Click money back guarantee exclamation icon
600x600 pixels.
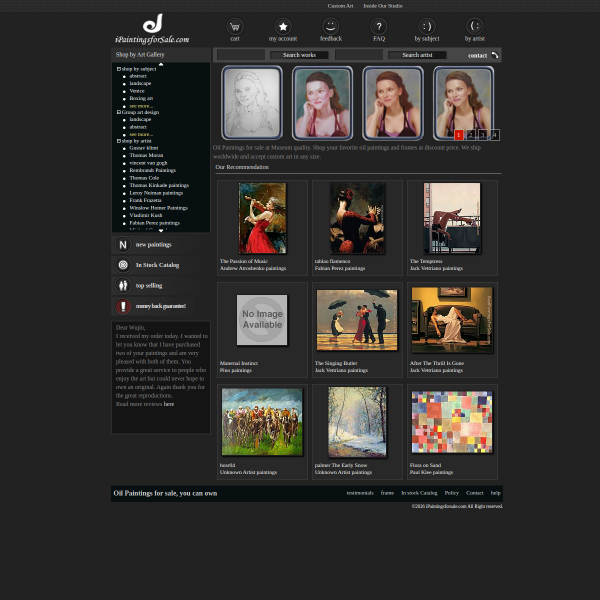coord(123,306)
